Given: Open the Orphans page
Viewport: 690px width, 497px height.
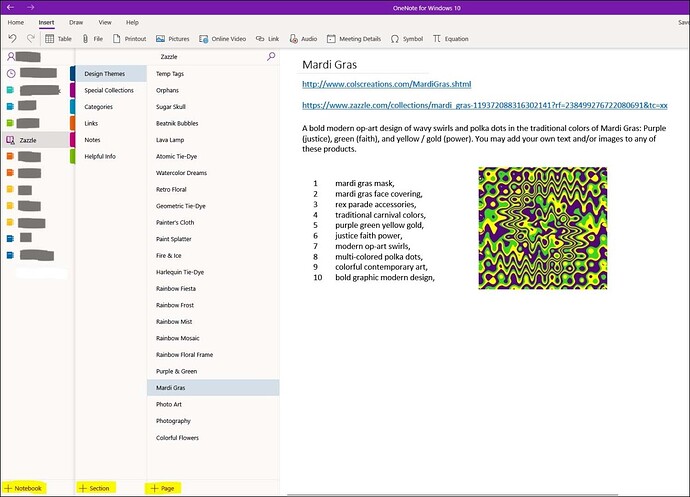Looking at the screenshot, I should tap(213, 90).
